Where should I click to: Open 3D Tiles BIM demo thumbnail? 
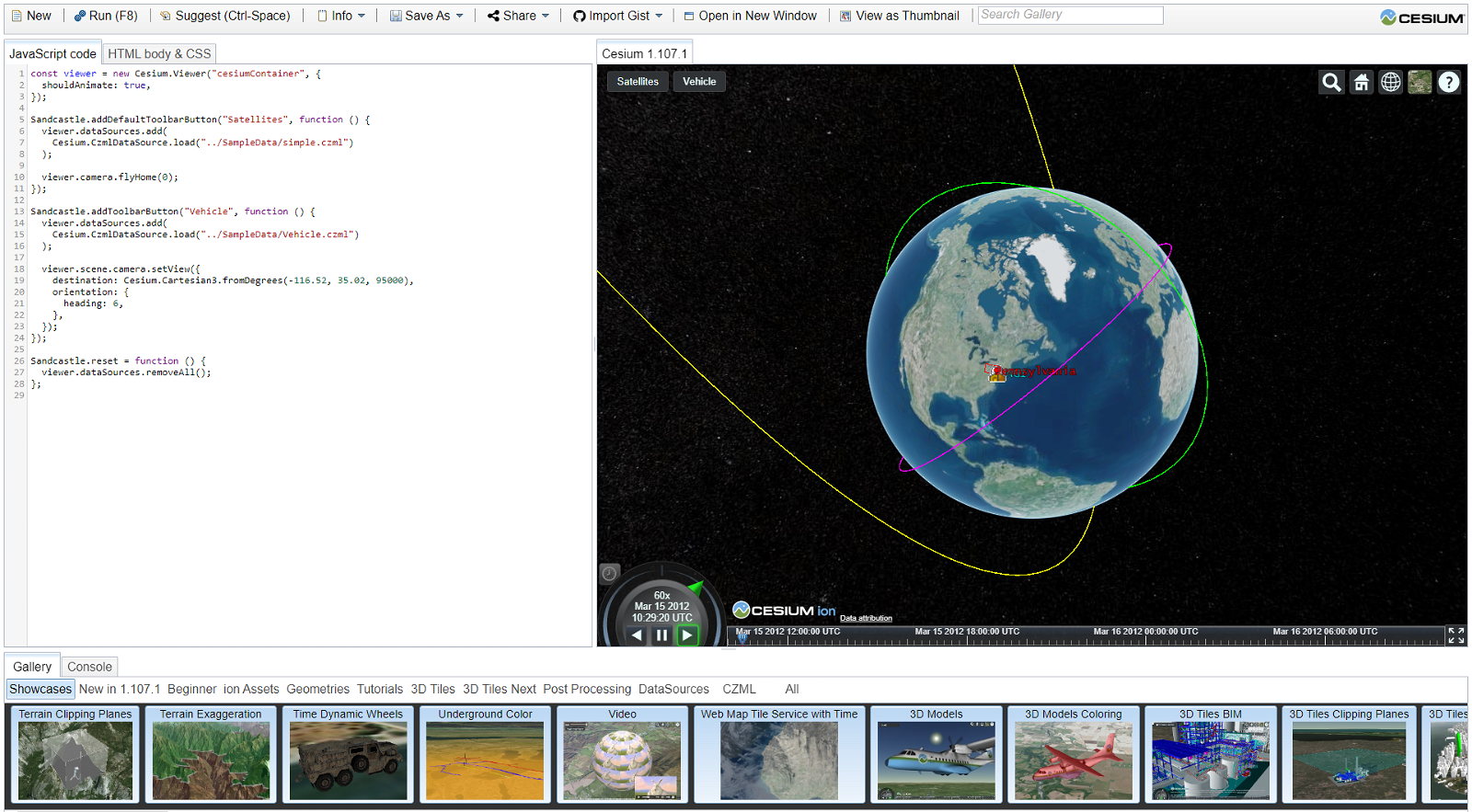click(x=1211, y=754)
